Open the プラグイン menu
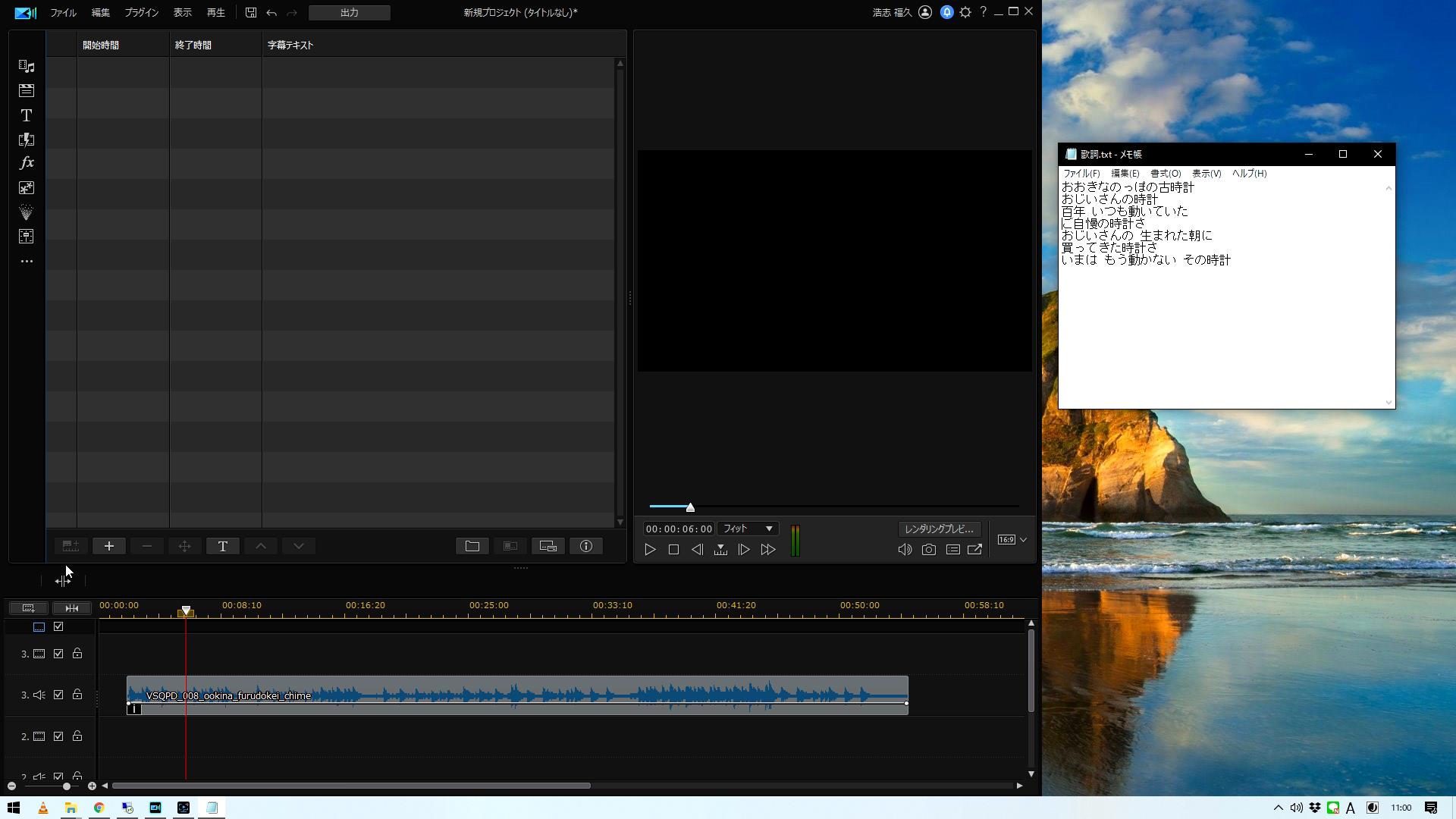 (141, 13)
